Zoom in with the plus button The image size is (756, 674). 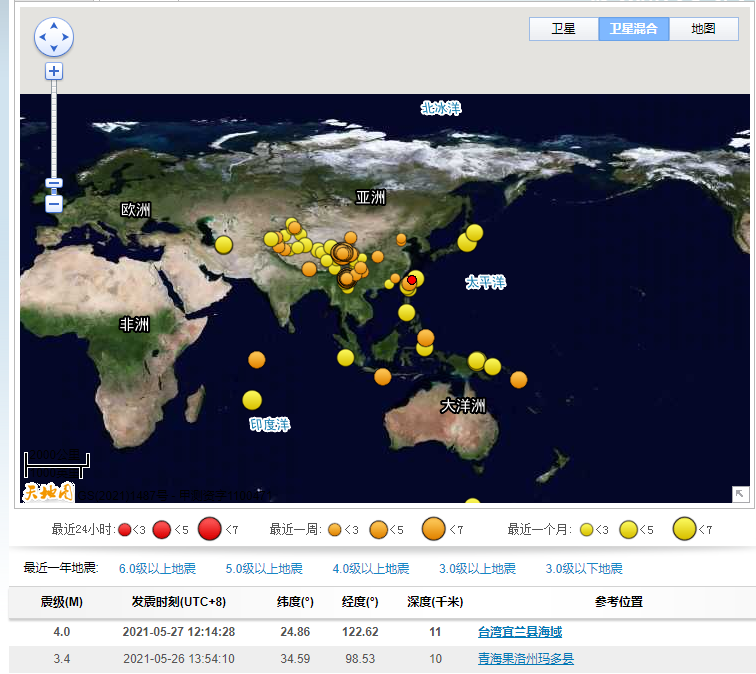54,71
